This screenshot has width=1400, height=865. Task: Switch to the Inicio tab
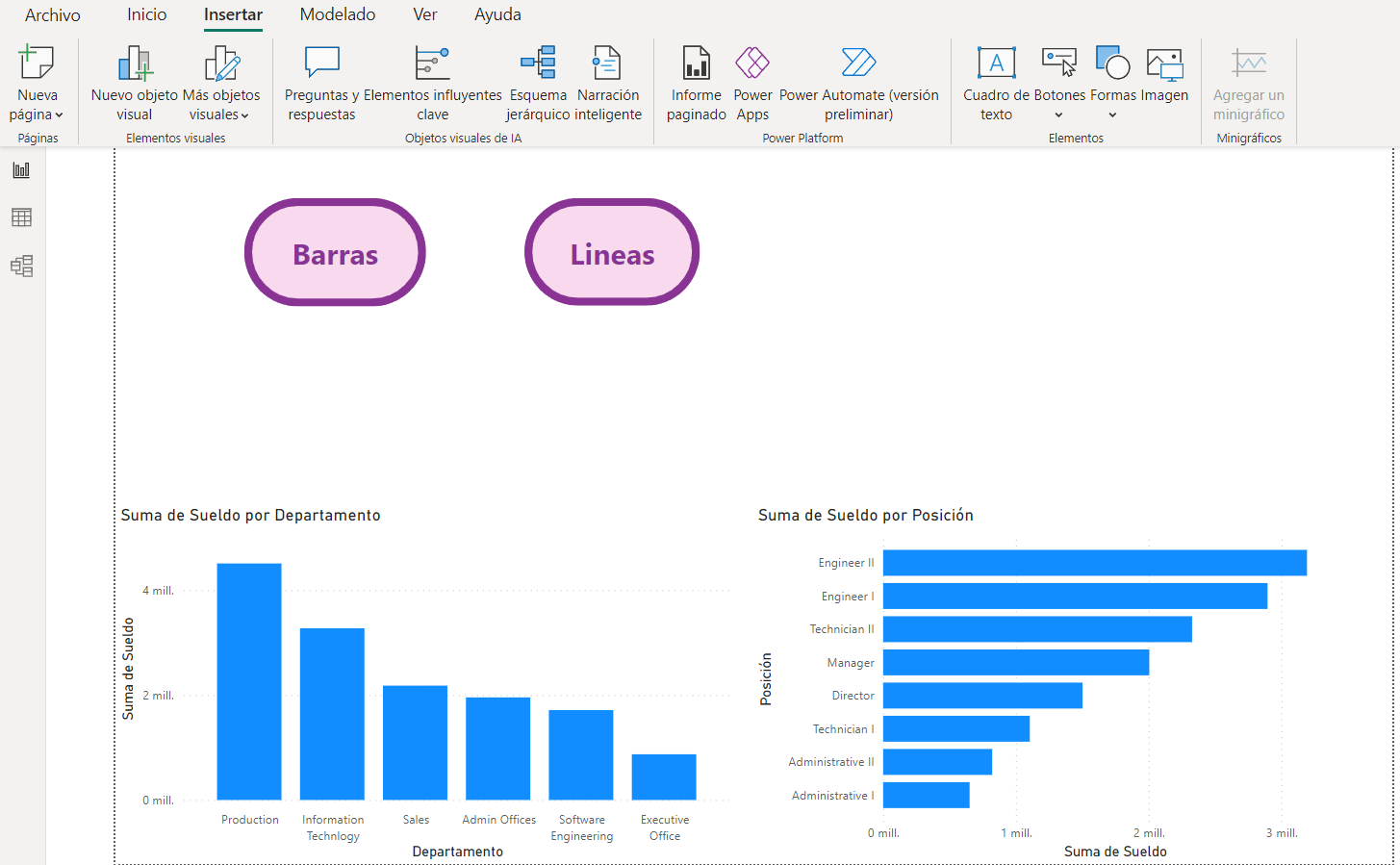[146, 15]
